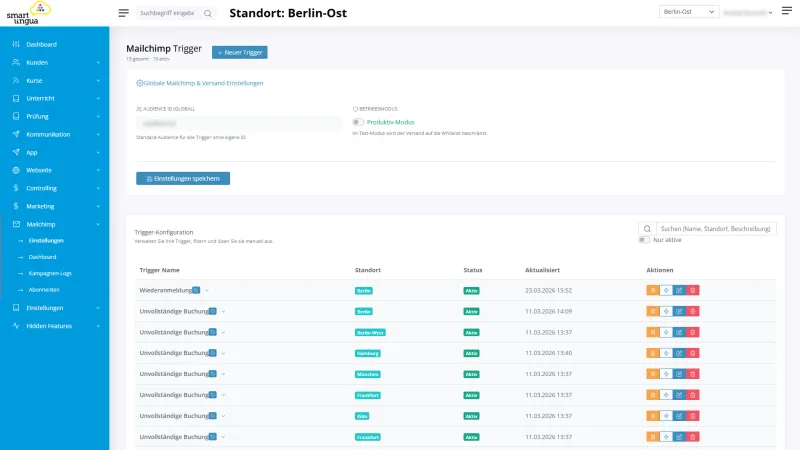
Task: Delete the Köln trigger row
Action: pos(692,416)
